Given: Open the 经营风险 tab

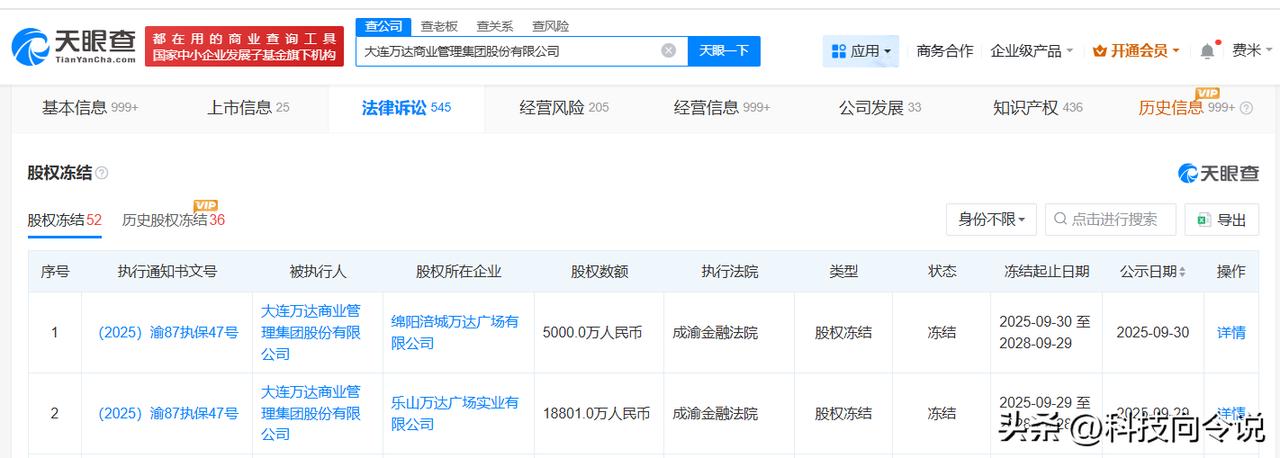Looking at the screenshot, I should (564, 108).
